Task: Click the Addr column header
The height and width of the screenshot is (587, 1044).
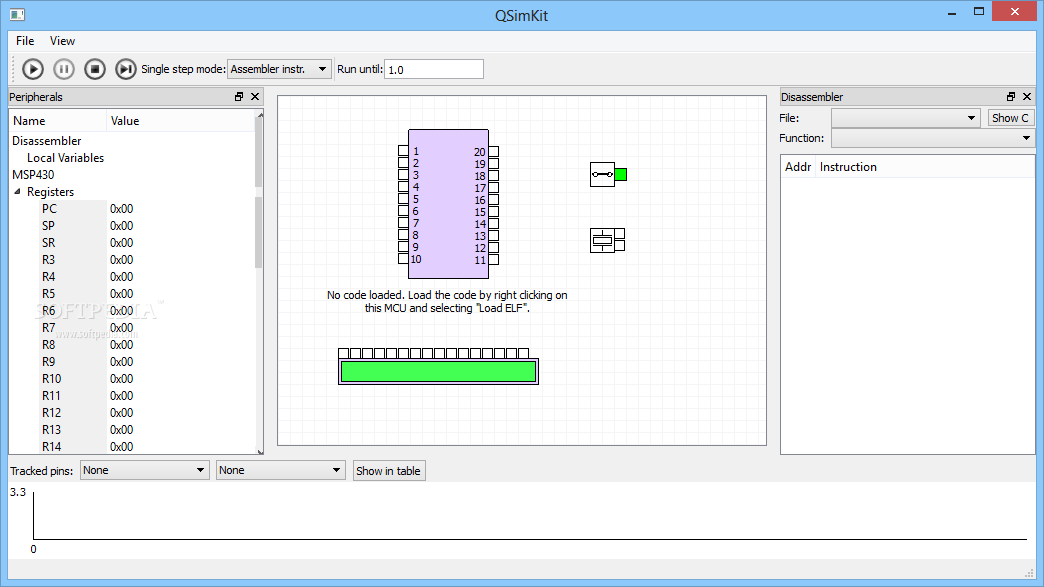Action: point(798,167)
